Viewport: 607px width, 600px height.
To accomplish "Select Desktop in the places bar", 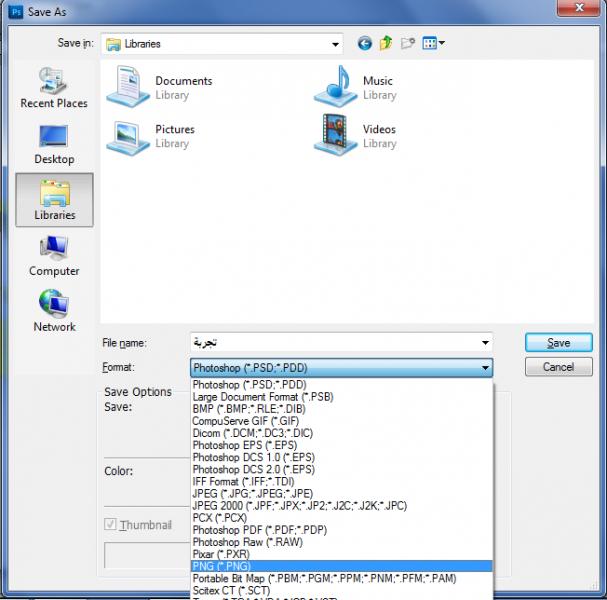I will pos(54,144).
